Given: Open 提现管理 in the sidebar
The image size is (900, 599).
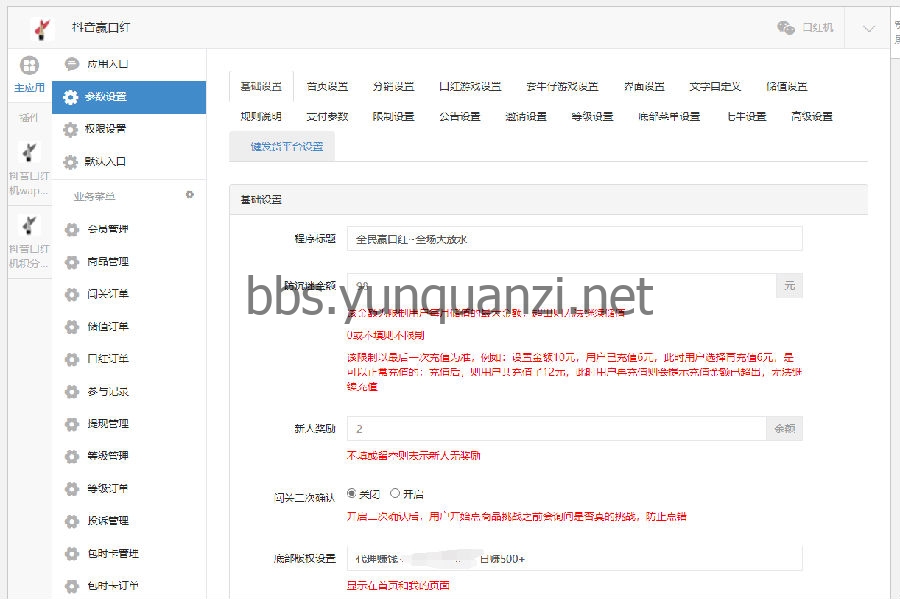Looking at the screenshot, I should click(x=108, y=424).
